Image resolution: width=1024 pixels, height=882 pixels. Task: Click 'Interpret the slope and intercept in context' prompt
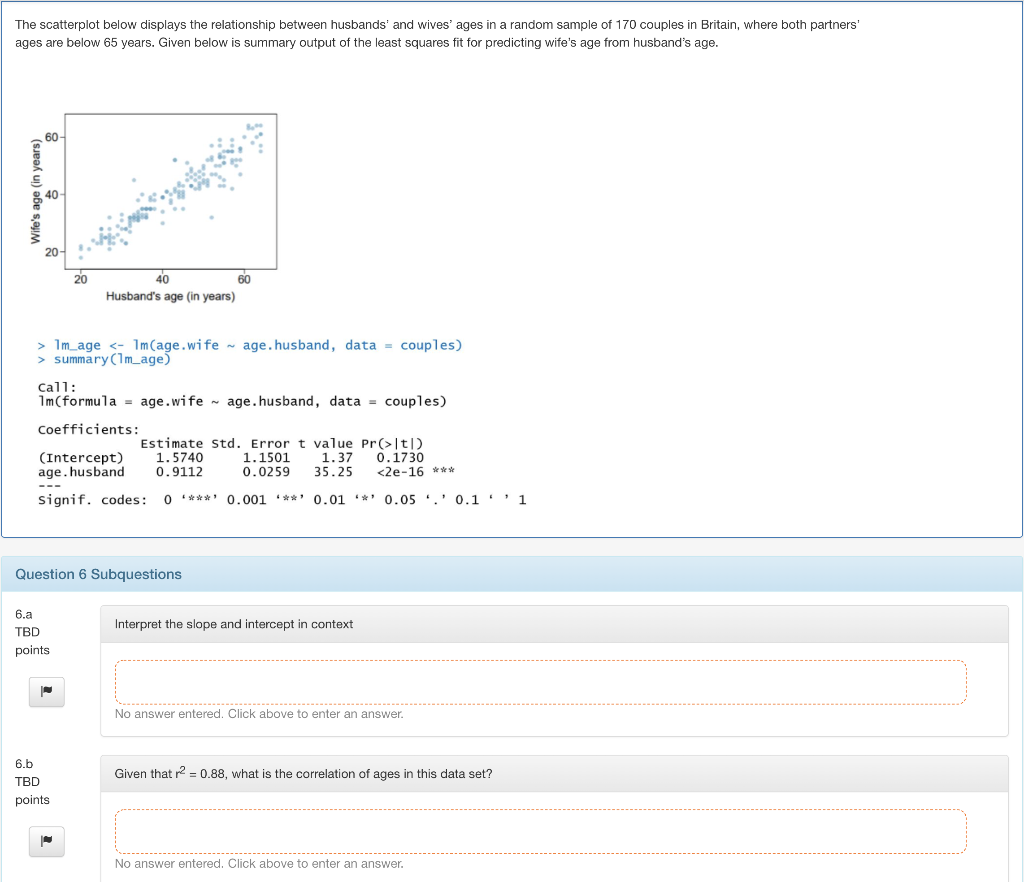[x=234, y=624]
